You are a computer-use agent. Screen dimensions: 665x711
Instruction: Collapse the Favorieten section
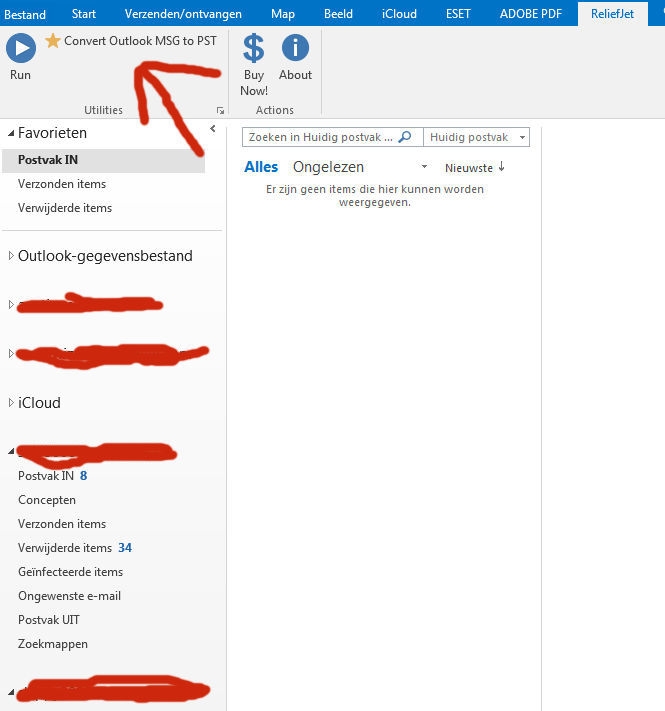point(11,133)
